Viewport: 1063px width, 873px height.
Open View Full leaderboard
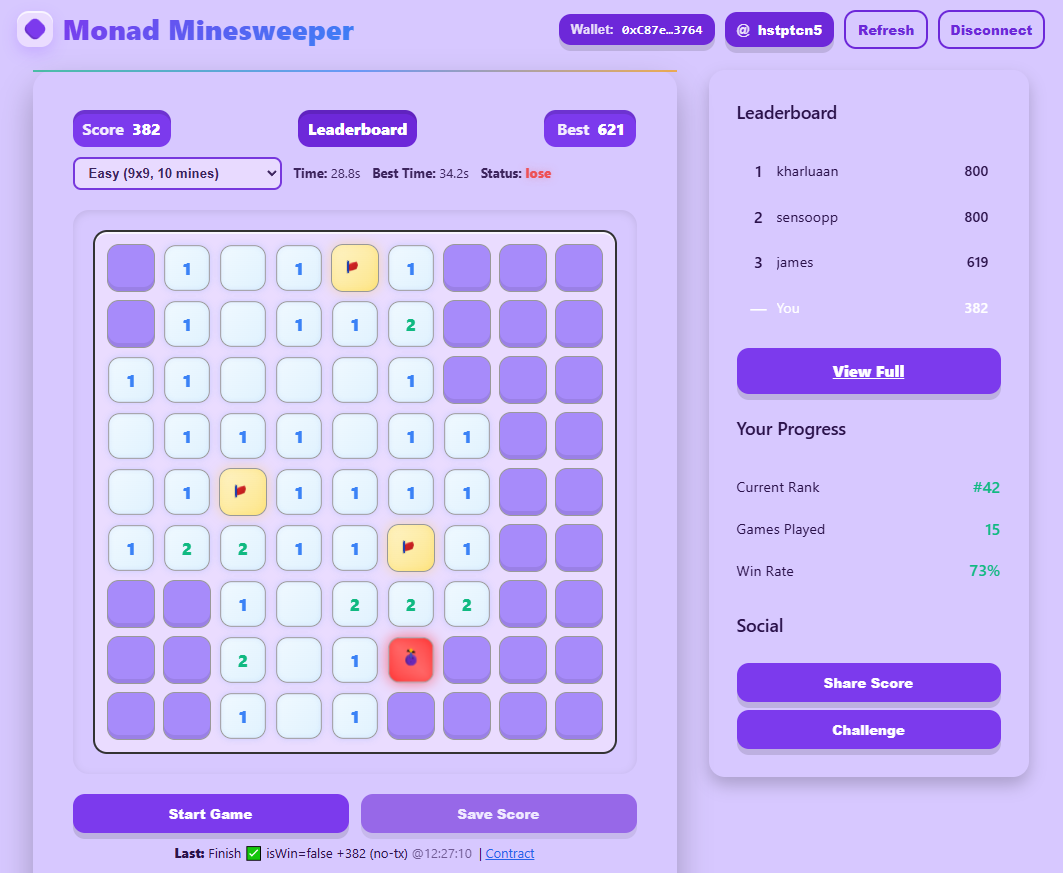868,370
